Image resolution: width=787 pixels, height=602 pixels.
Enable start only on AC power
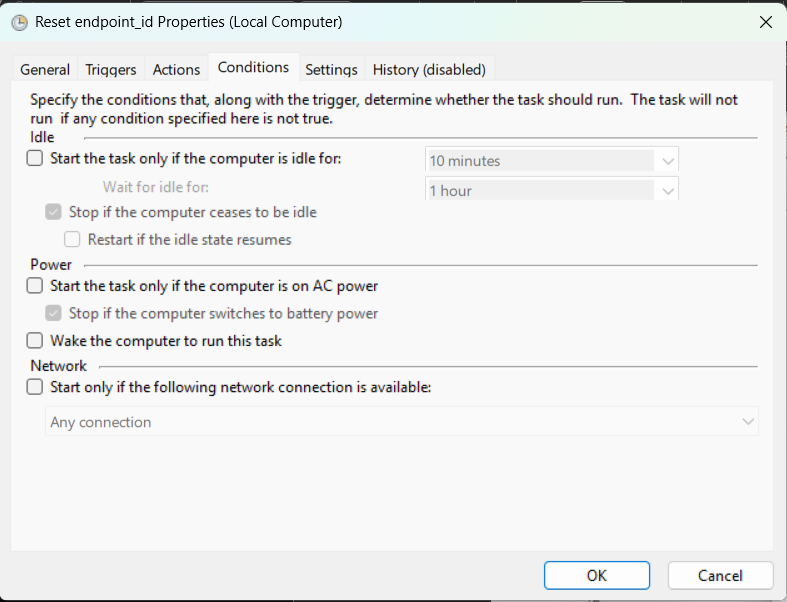coord(35,286)
